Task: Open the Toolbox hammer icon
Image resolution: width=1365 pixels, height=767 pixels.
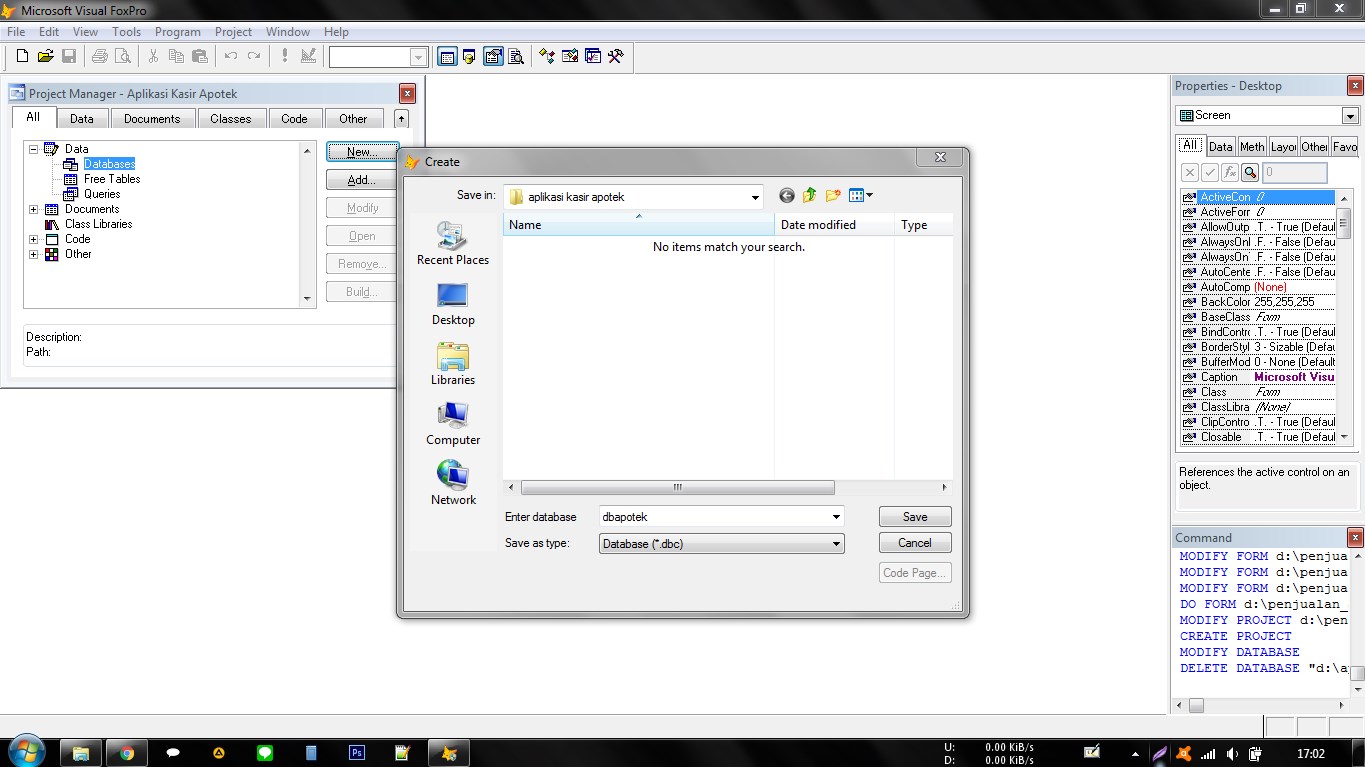Action: [x=616, y=56]
